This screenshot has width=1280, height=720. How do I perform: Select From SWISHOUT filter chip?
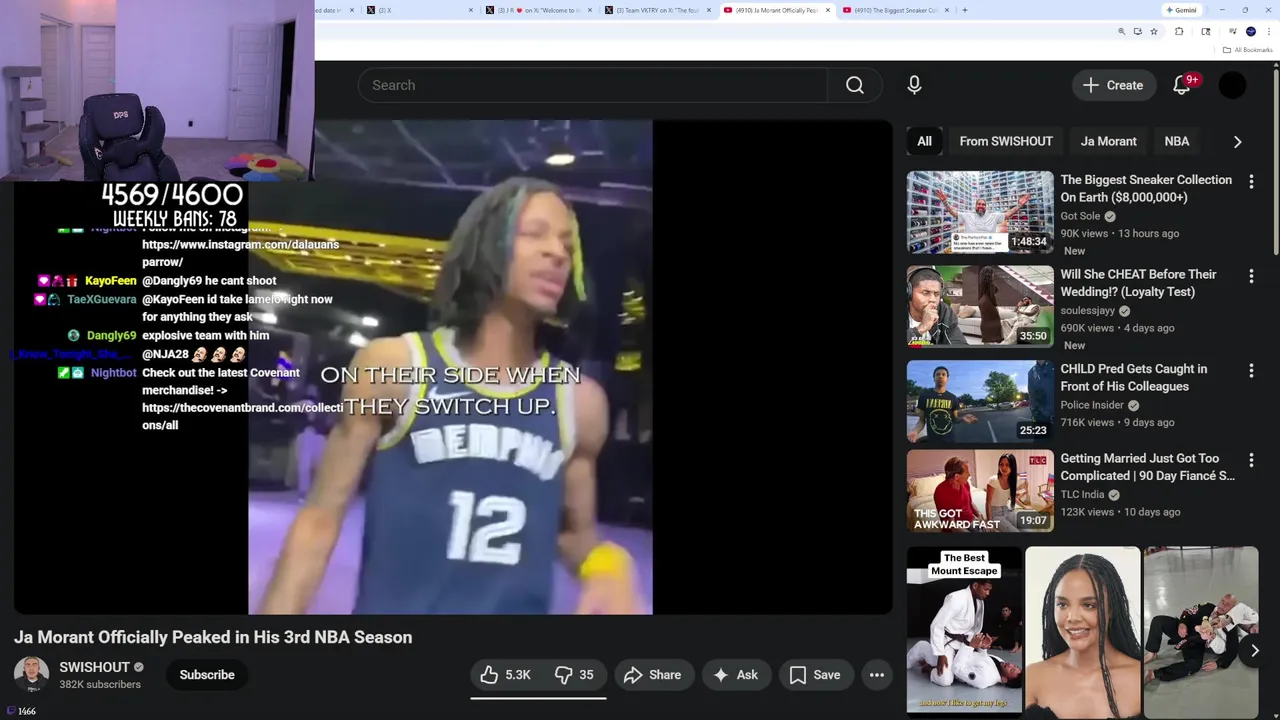(x=1006, y=142)
